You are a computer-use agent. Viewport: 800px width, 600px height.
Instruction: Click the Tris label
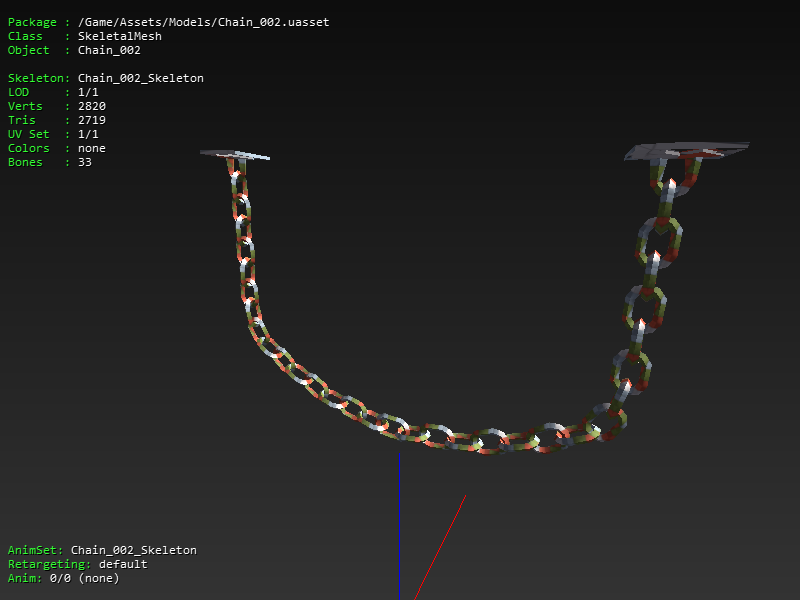[x=21, y=120]
